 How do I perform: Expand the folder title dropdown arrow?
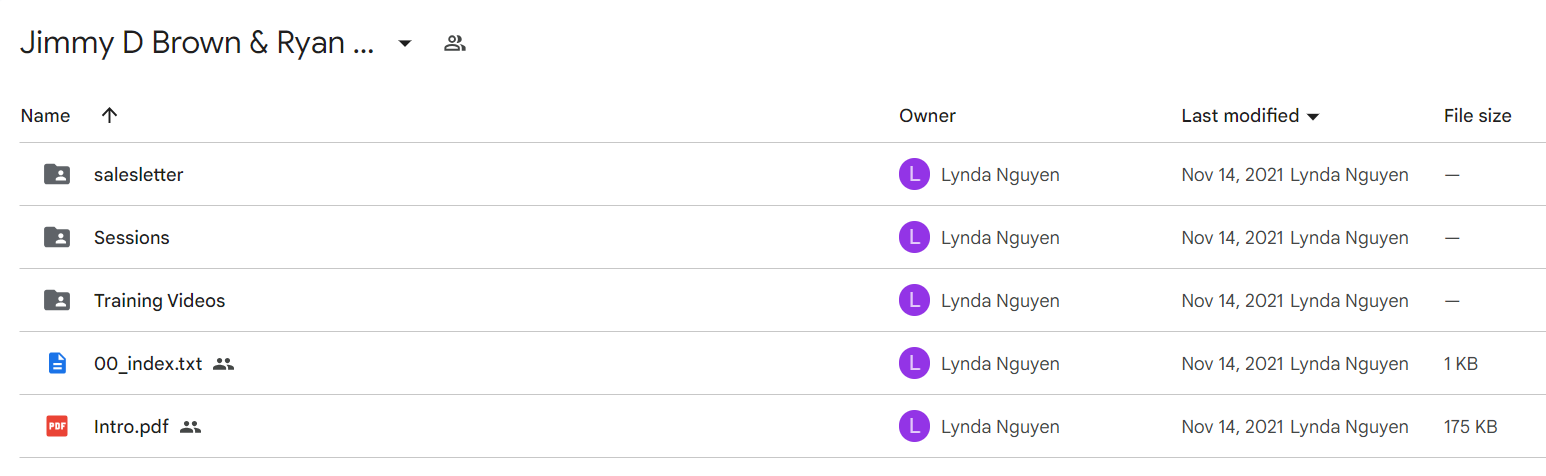pos(405,43)
